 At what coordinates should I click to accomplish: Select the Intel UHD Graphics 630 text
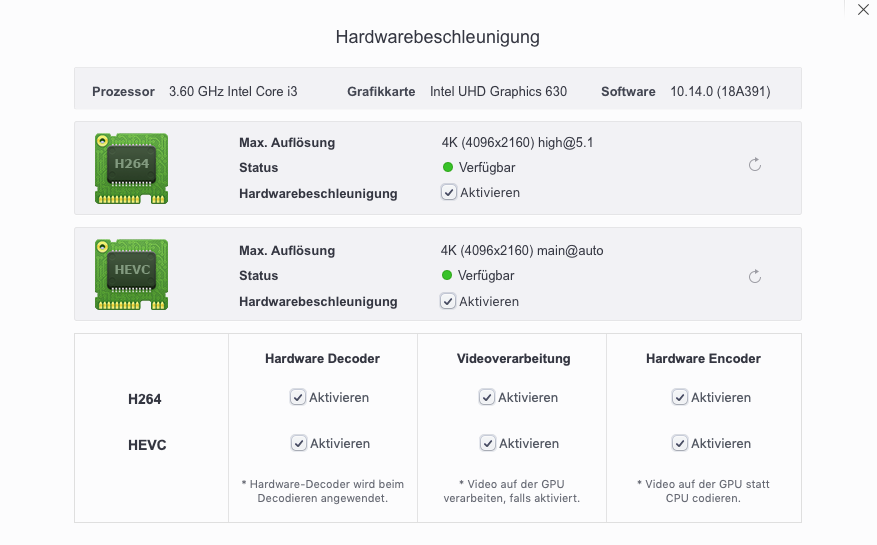click(498, 92)
